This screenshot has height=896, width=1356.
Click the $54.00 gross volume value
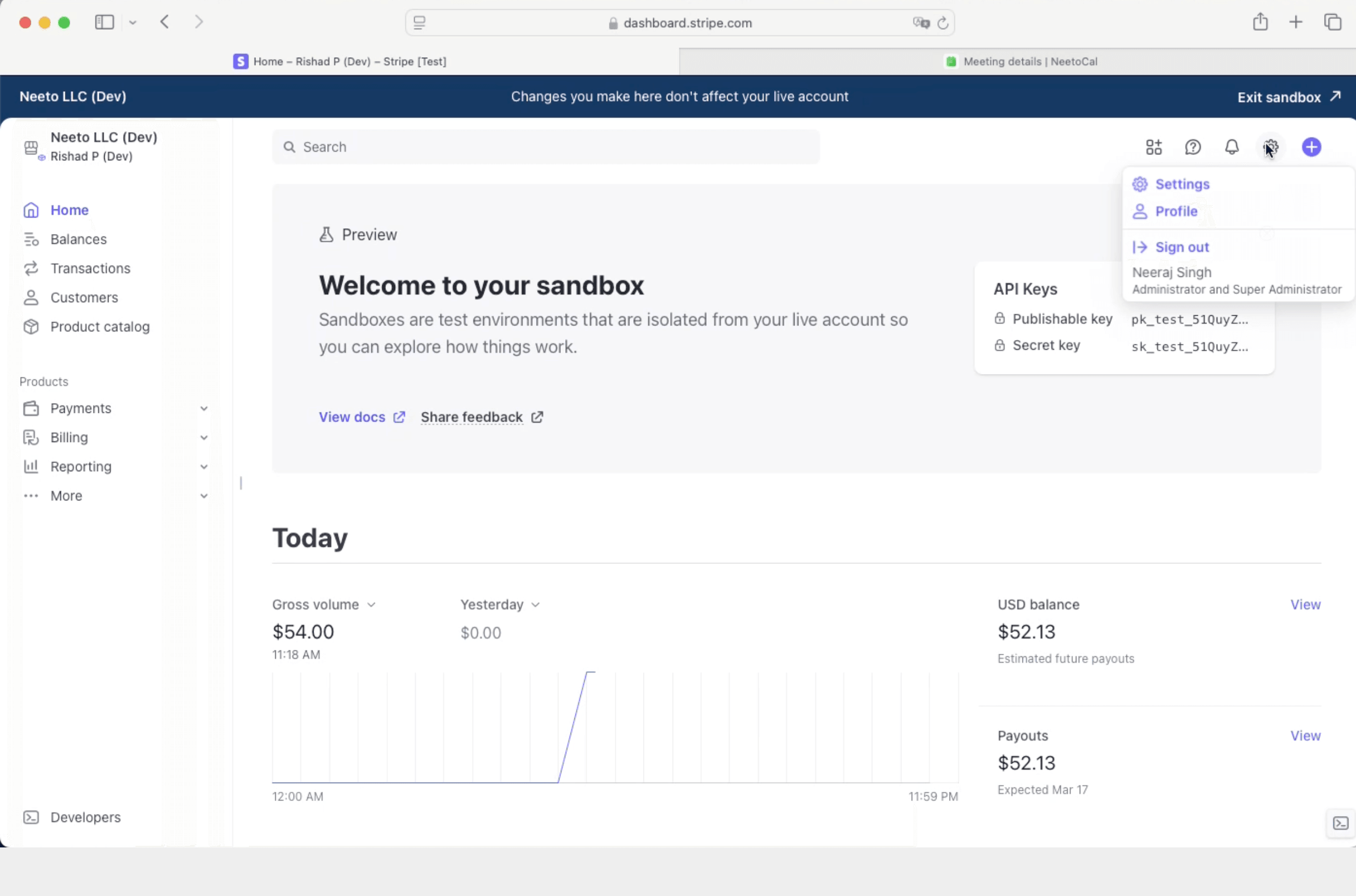pyautogui.click(x=303, y=632)
